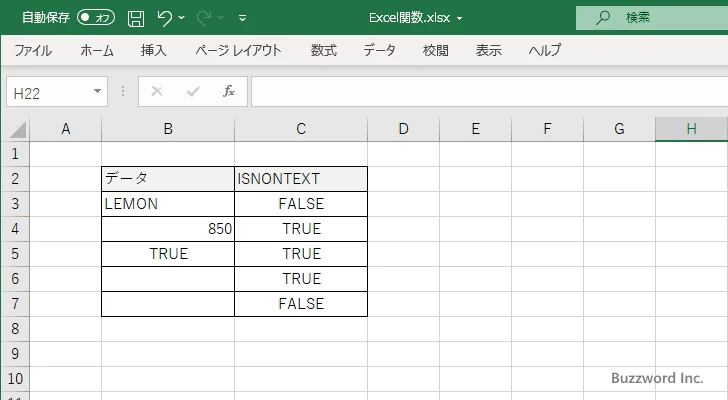Open the ホーム ribbon tab
The image size is (728, 400).
coord(97,50)
